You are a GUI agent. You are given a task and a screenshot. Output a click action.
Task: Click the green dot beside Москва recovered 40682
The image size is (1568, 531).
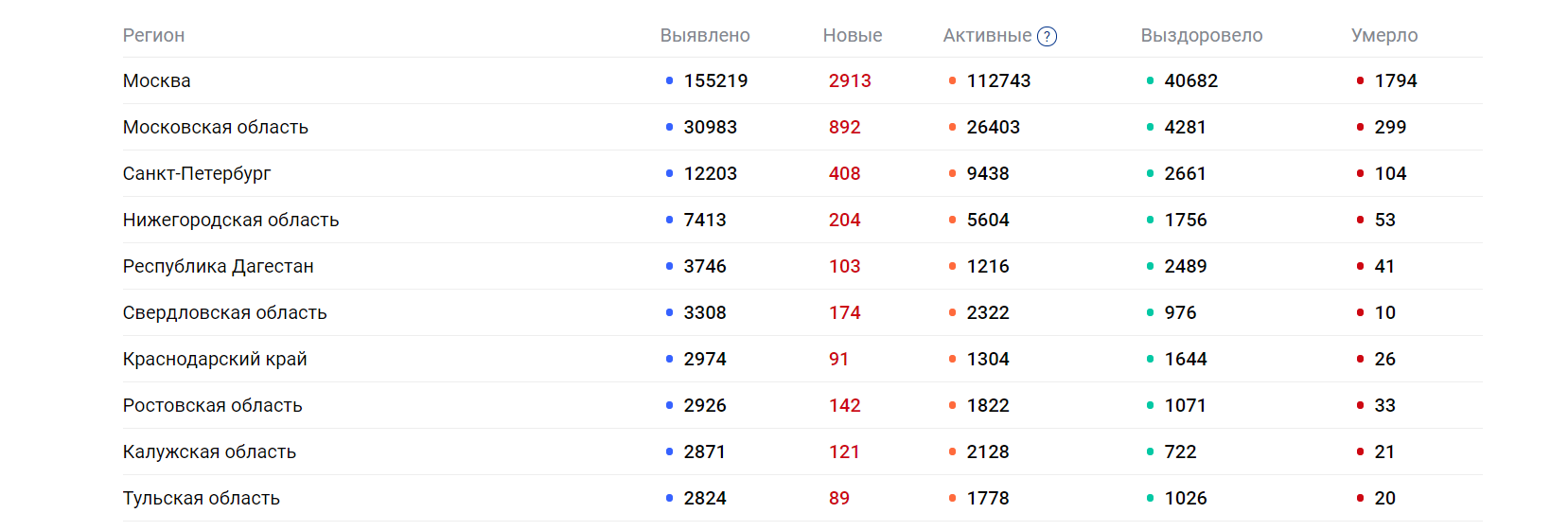[x=1151, y=80]
